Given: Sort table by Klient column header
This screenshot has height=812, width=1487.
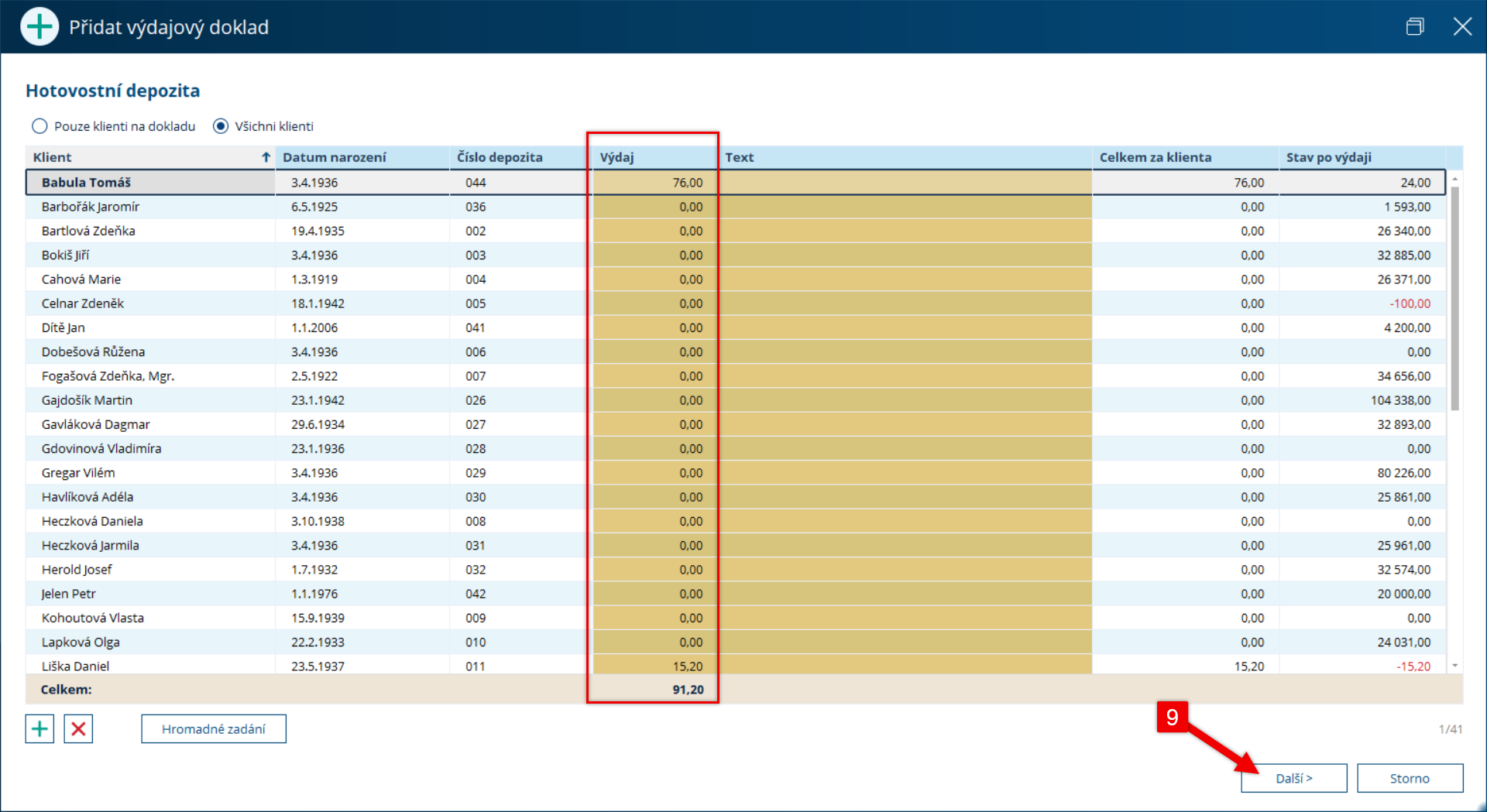Looking at the screenshot, I should 150,157.
